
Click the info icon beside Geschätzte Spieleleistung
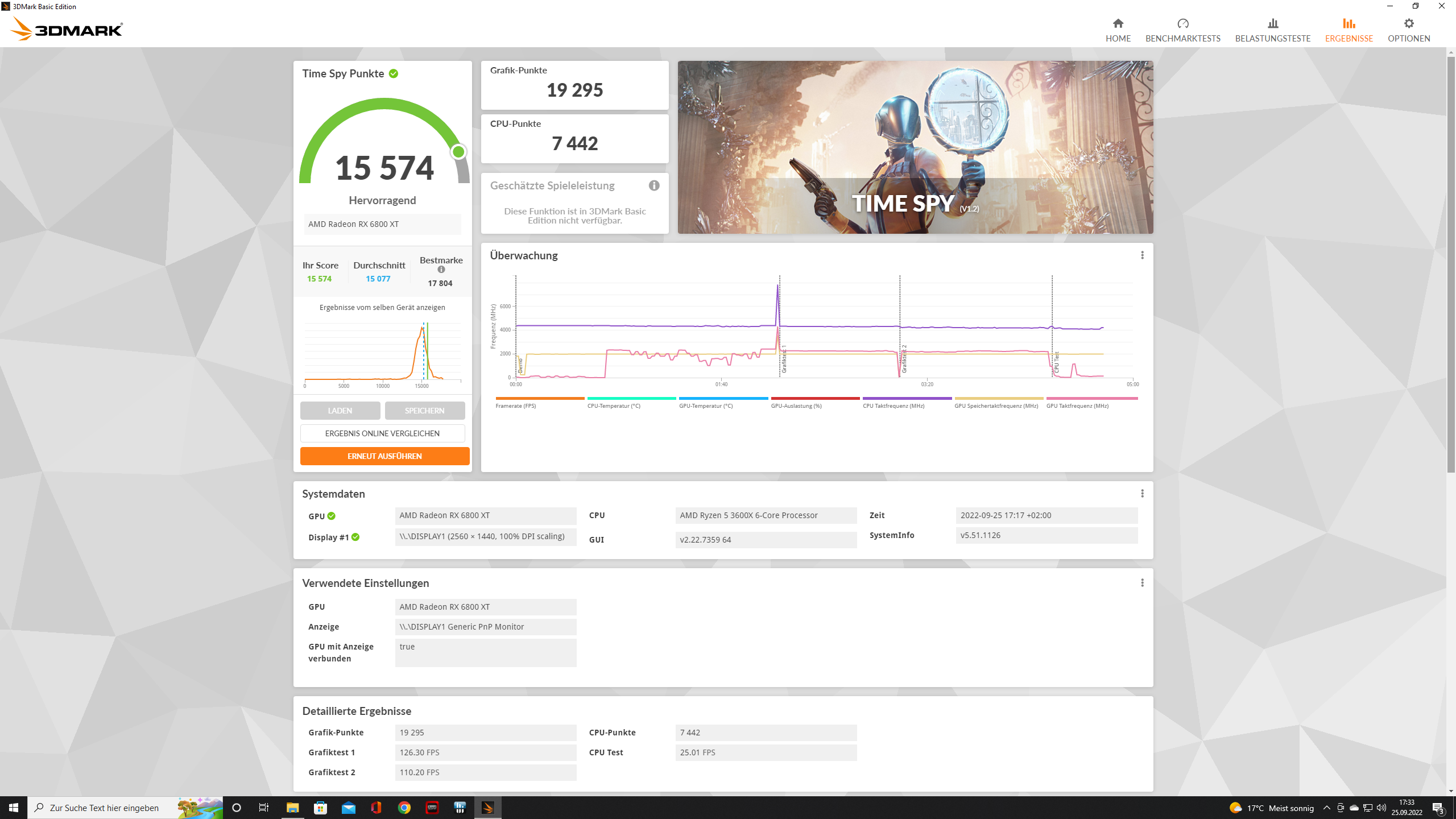point(653,185)
